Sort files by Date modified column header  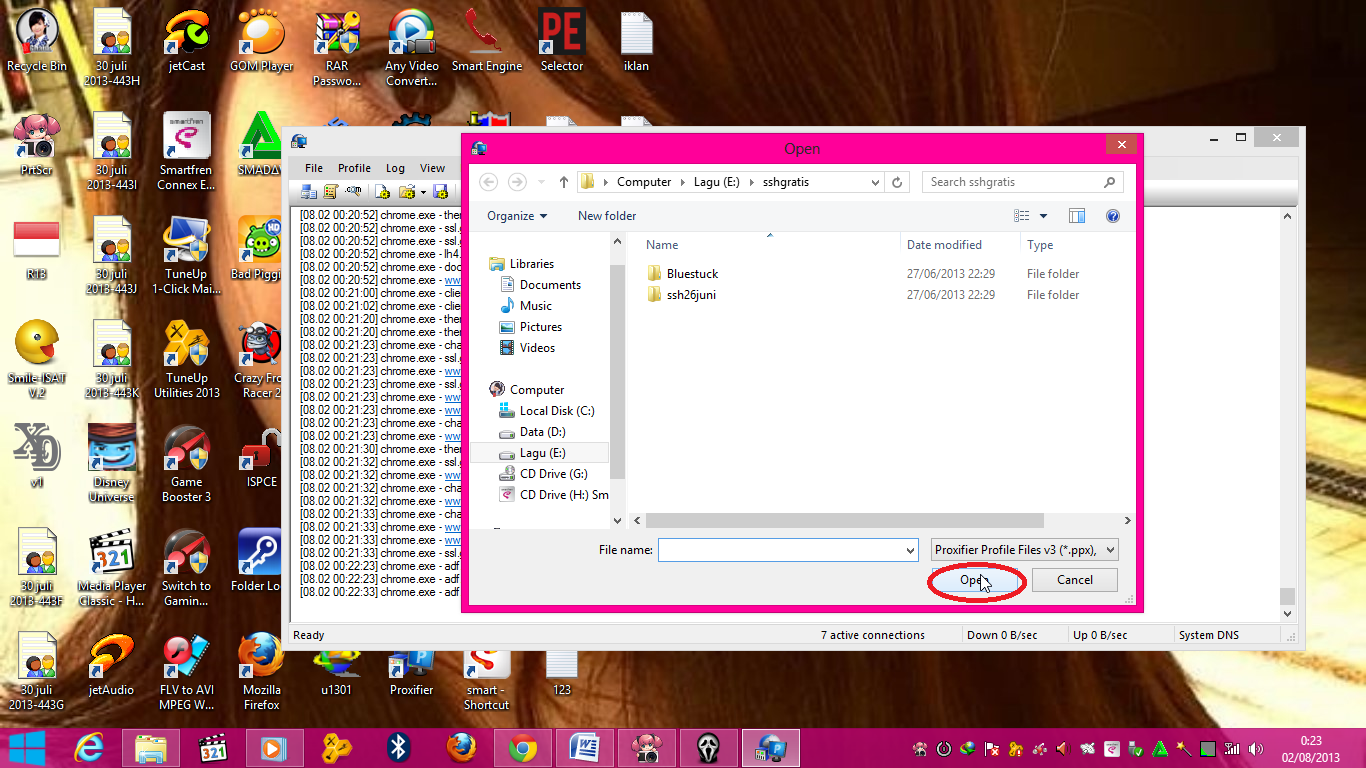pyautogui.click(x=960, y=245)
